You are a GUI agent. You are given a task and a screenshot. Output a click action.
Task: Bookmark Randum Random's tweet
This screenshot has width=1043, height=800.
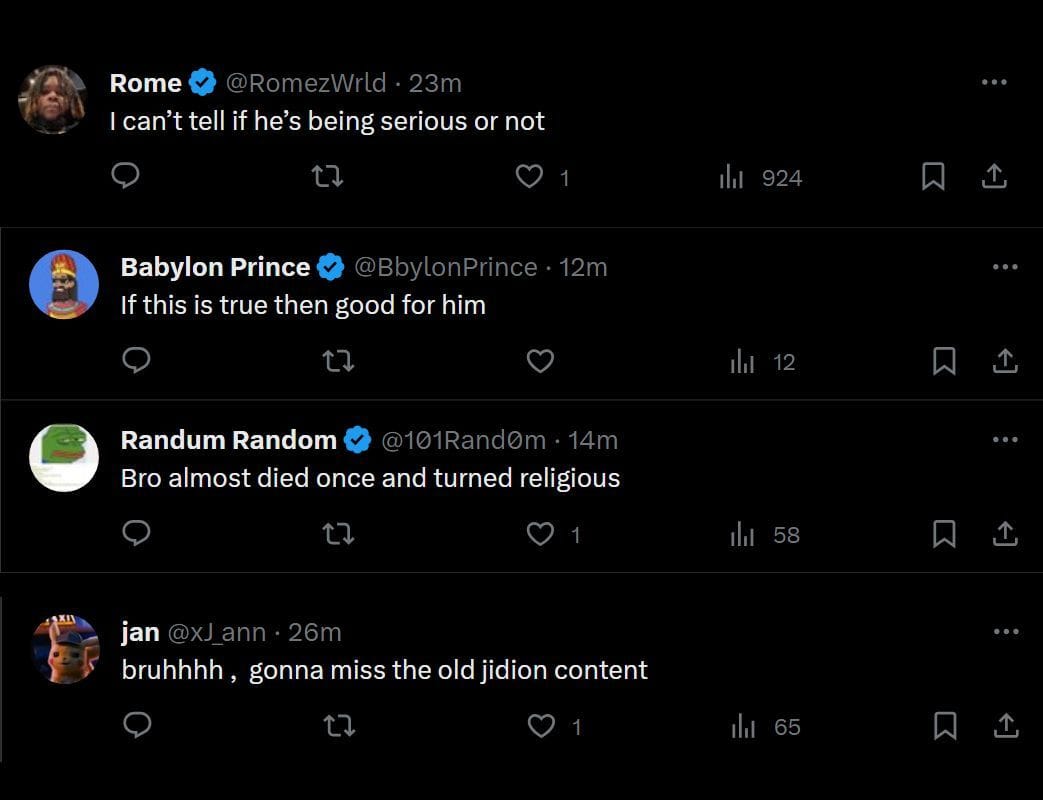point(943,535)
